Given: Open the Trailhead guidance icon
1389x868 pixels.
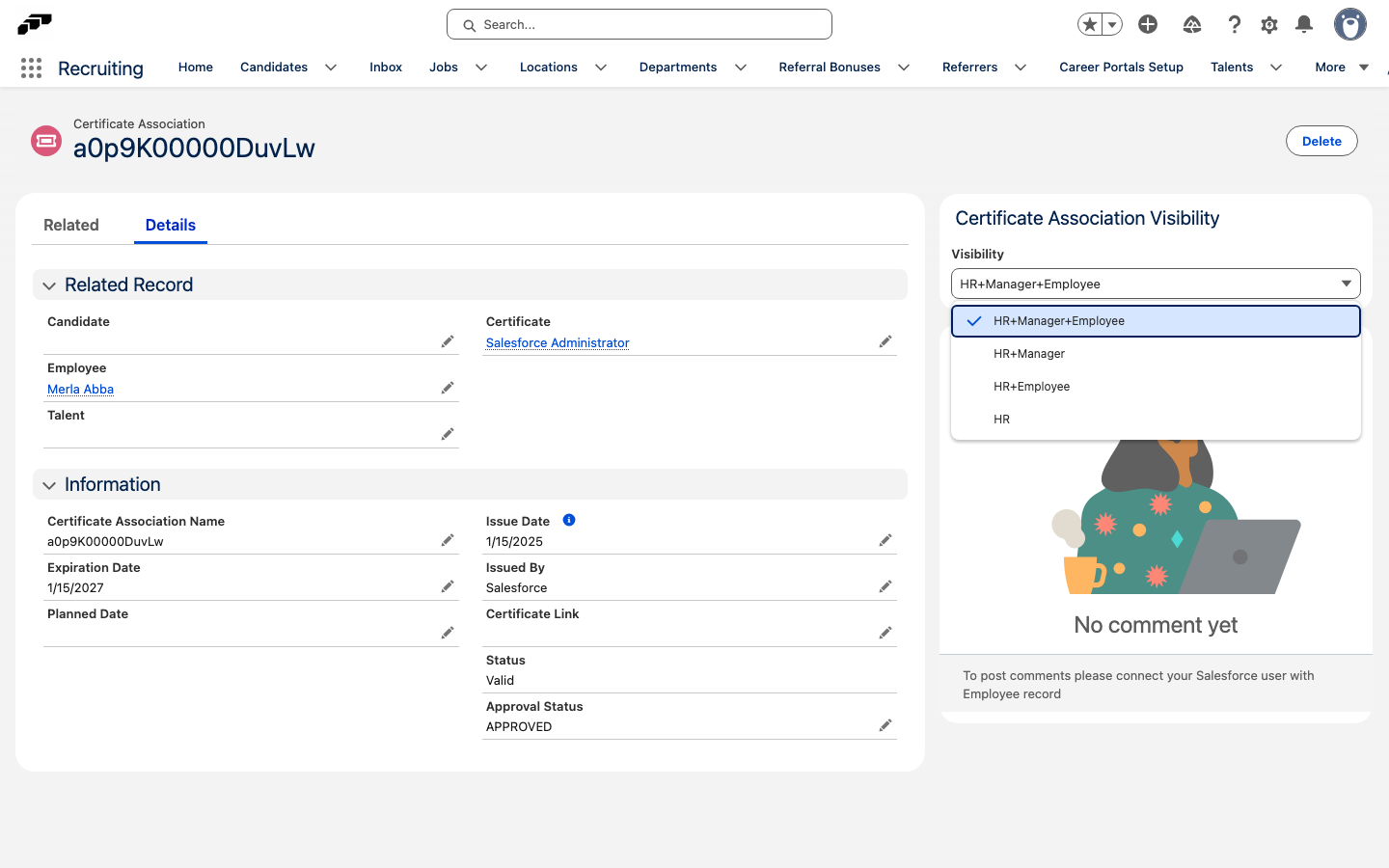Looking at the screenshot, I should tap(1192, 24).
